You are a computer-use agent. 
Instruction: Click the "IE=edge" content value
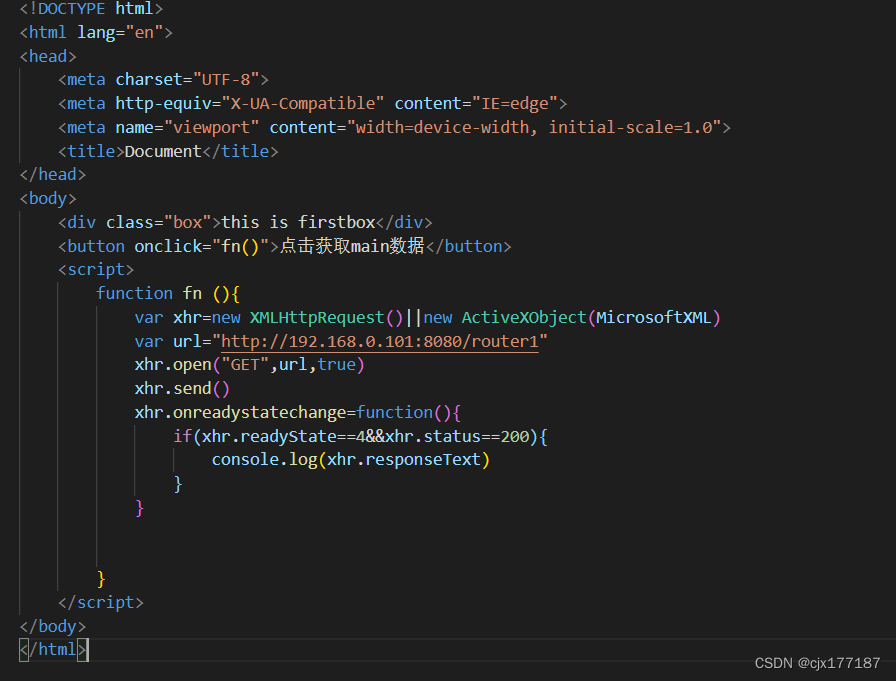point(514,103)
